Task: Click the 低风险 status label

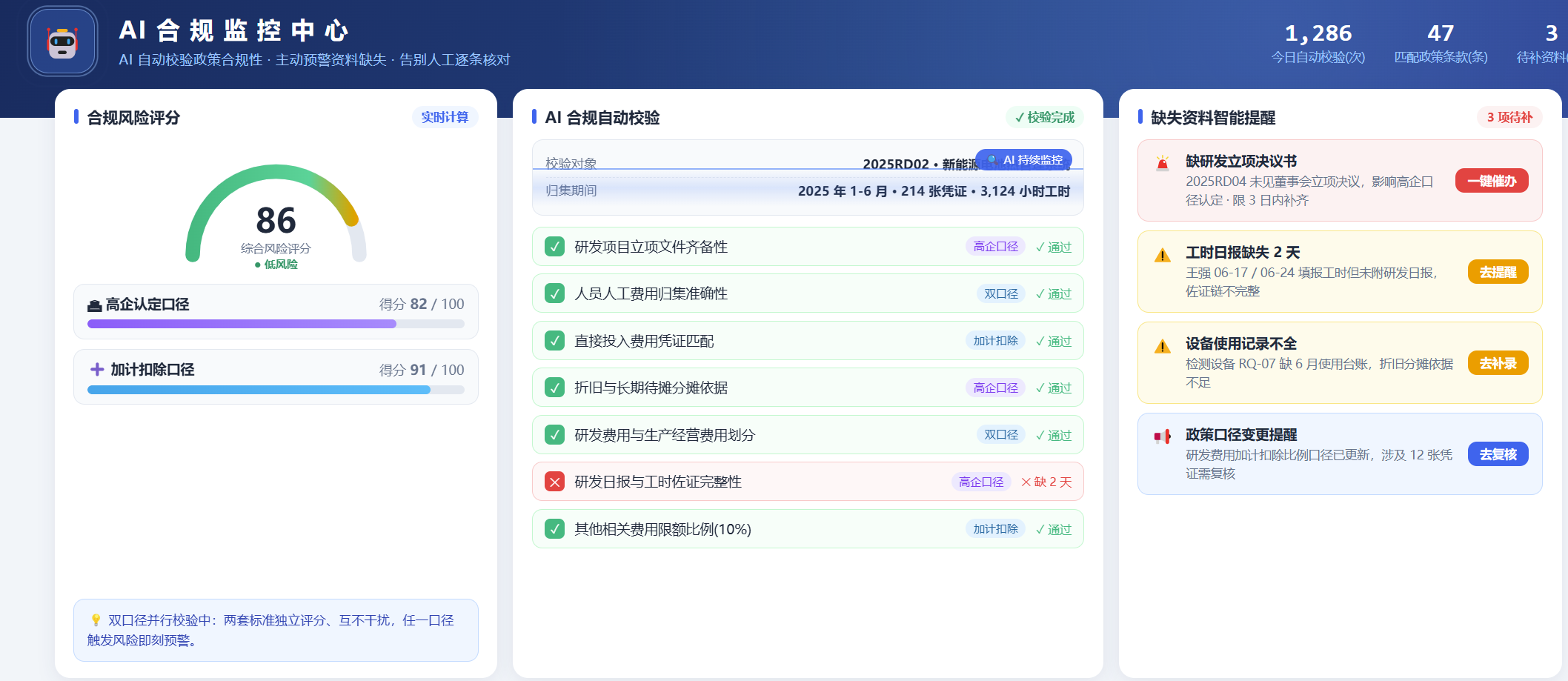Action: (276, 264)
